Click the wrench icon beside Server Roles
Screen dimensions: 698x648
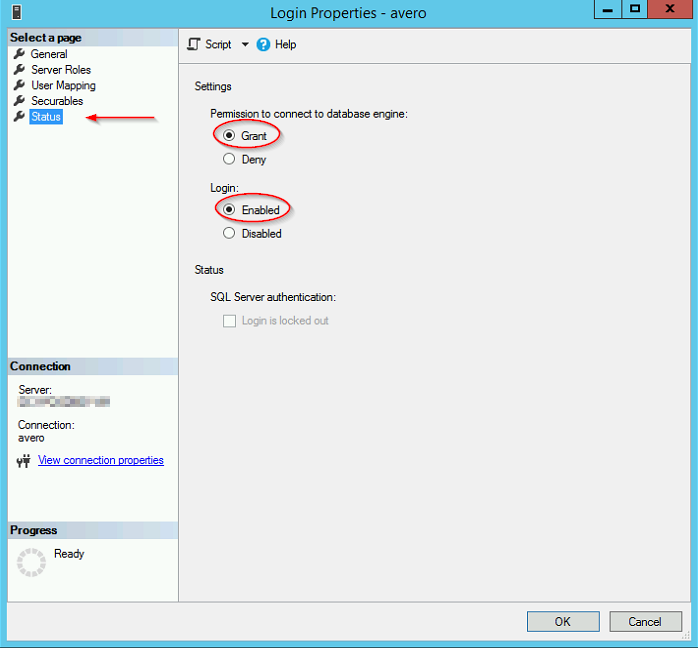pos(19,69)
